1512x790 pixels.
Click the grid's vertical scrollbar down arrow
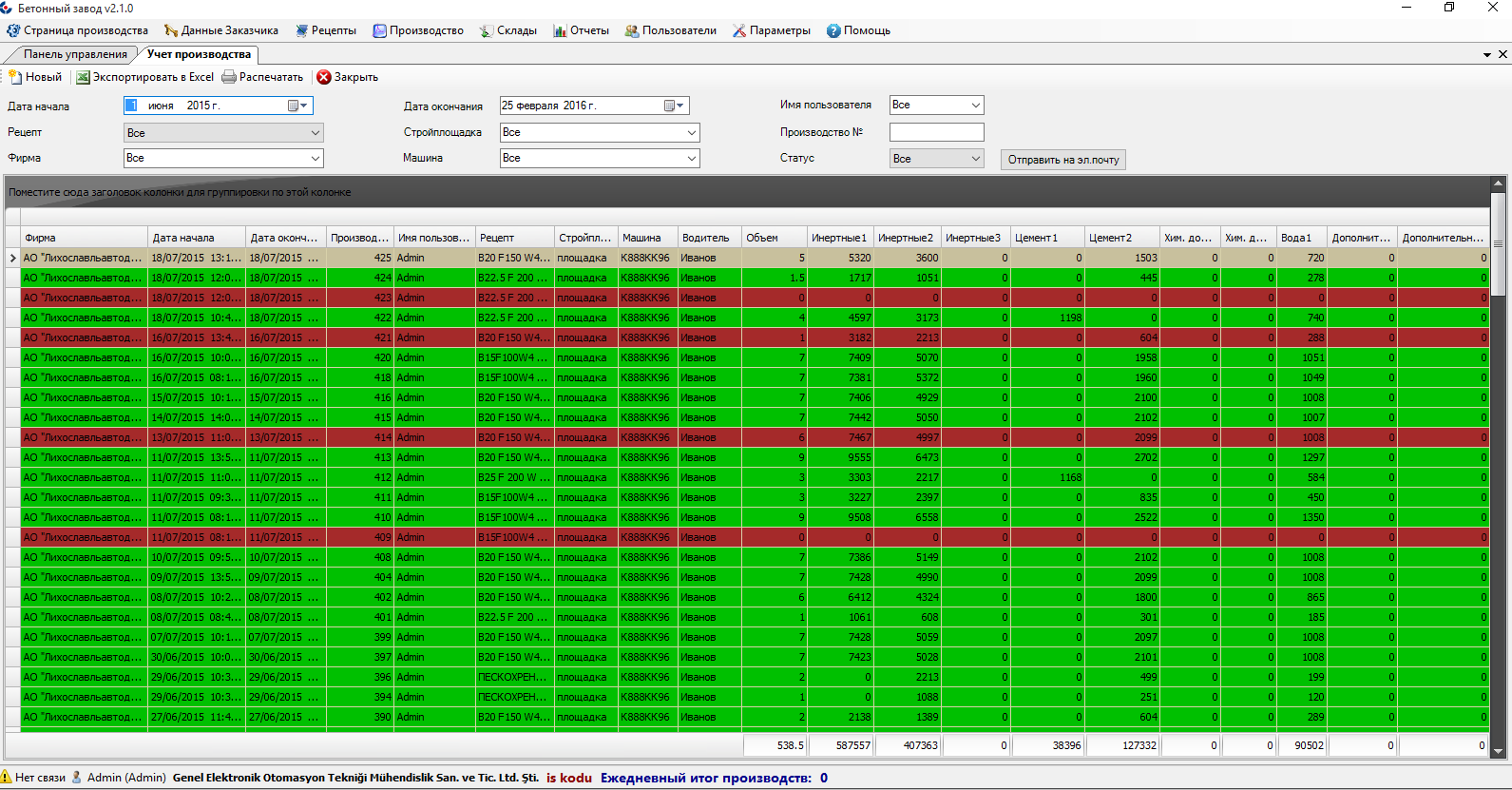pyautogui.click(x=1498, y=750)
